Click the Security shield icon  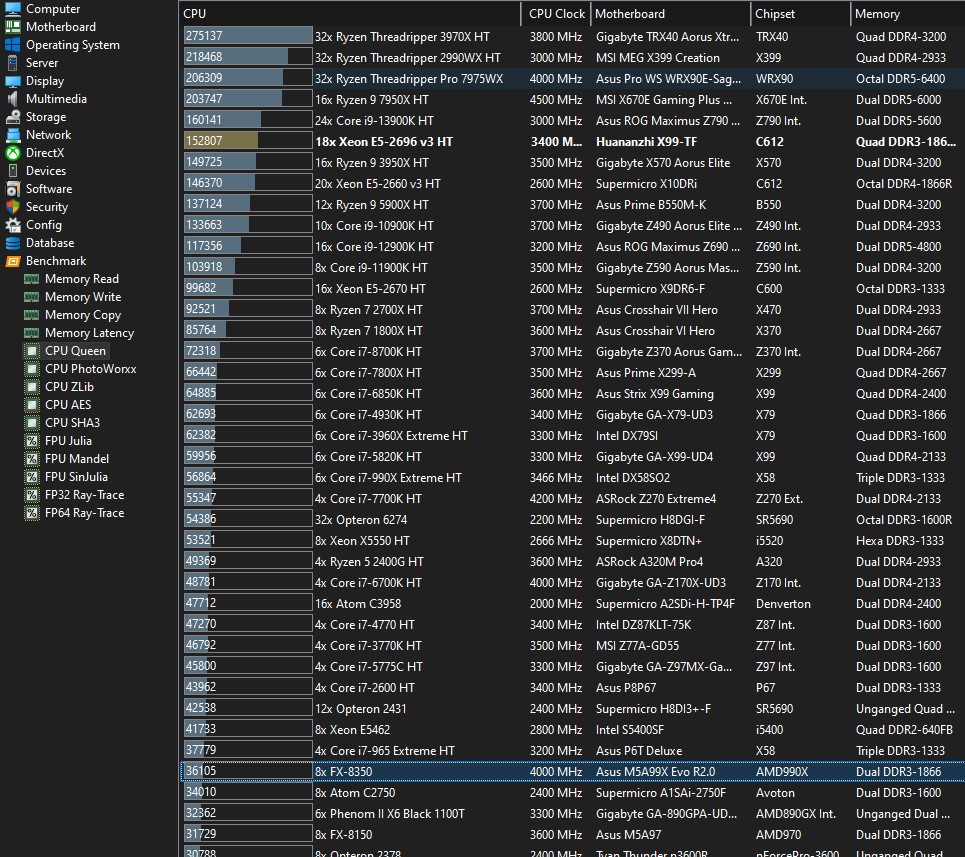(13, 207)
